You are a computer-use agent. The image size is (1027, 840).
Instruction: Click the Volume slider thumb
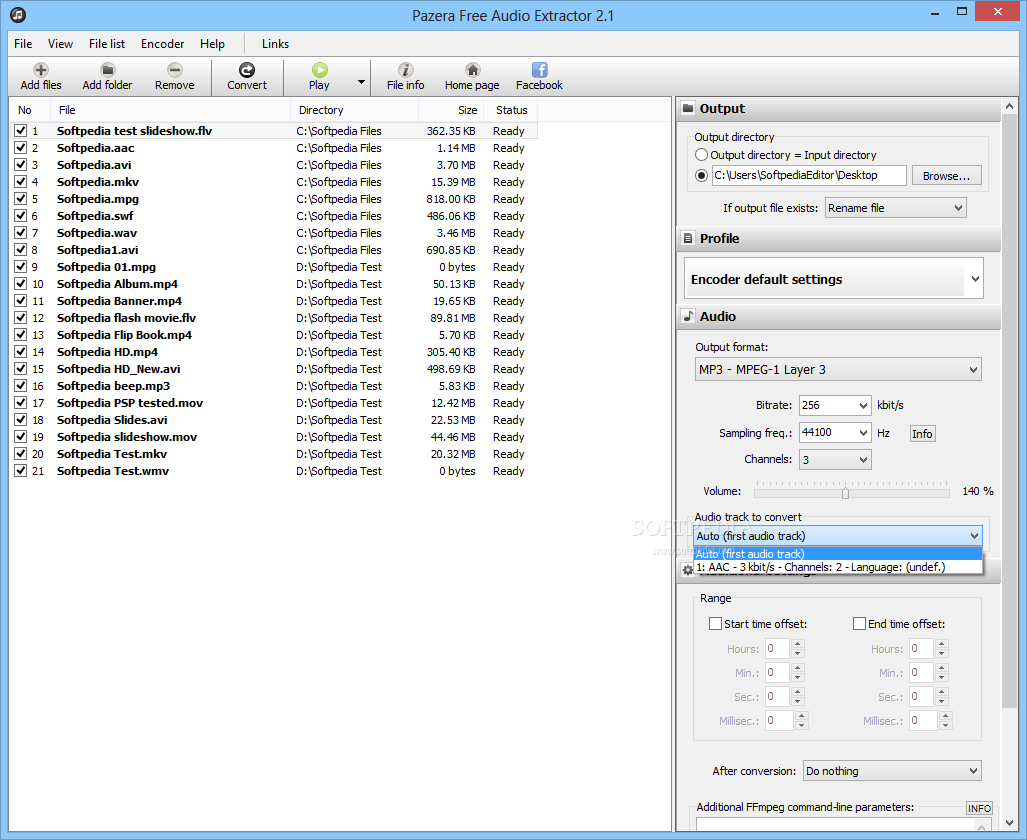pyautogui.click(x=846, y=492)
